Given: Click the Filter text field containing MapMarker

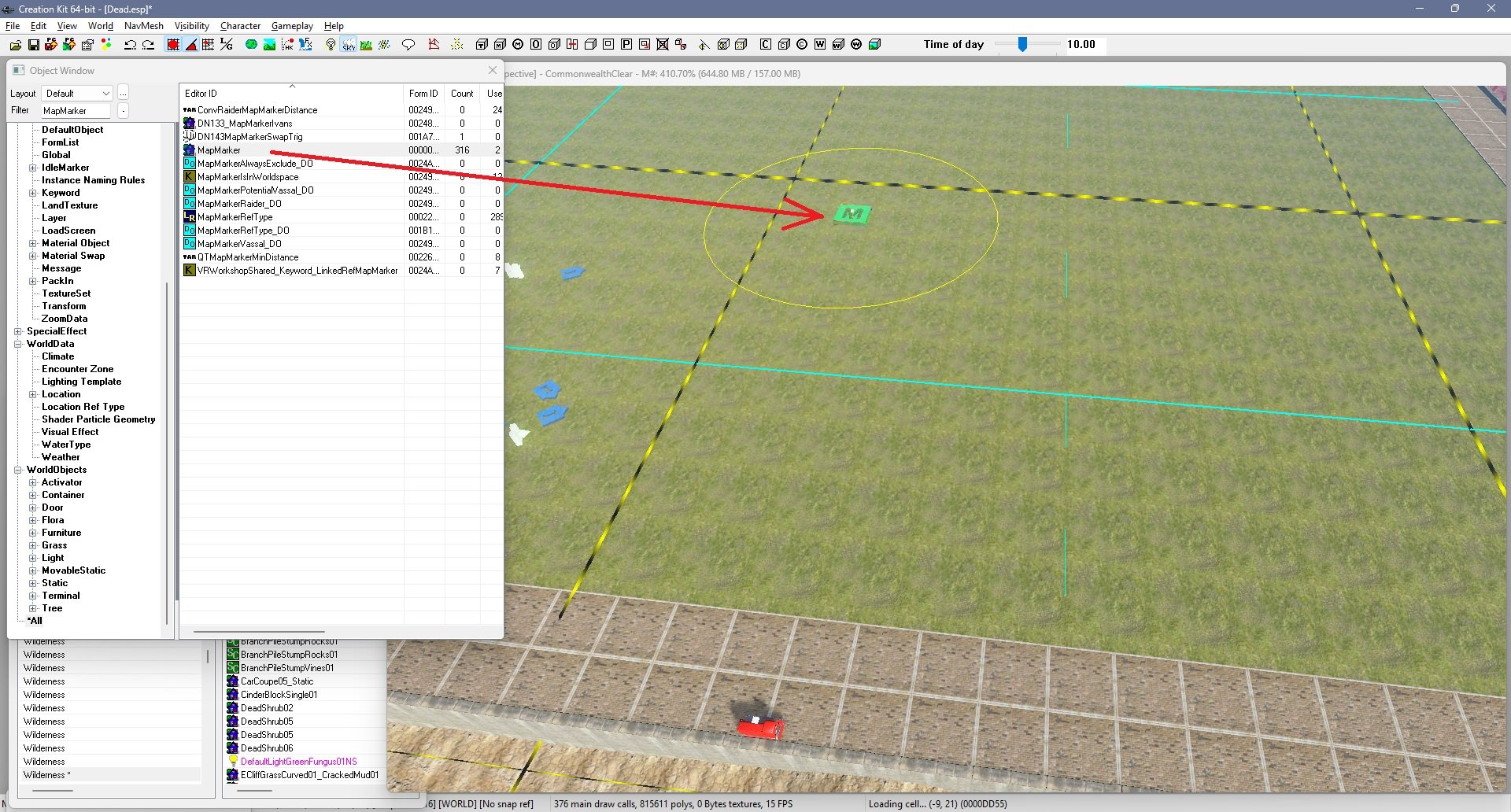Looking at the screenshot, I should click(x=76, y=111).
